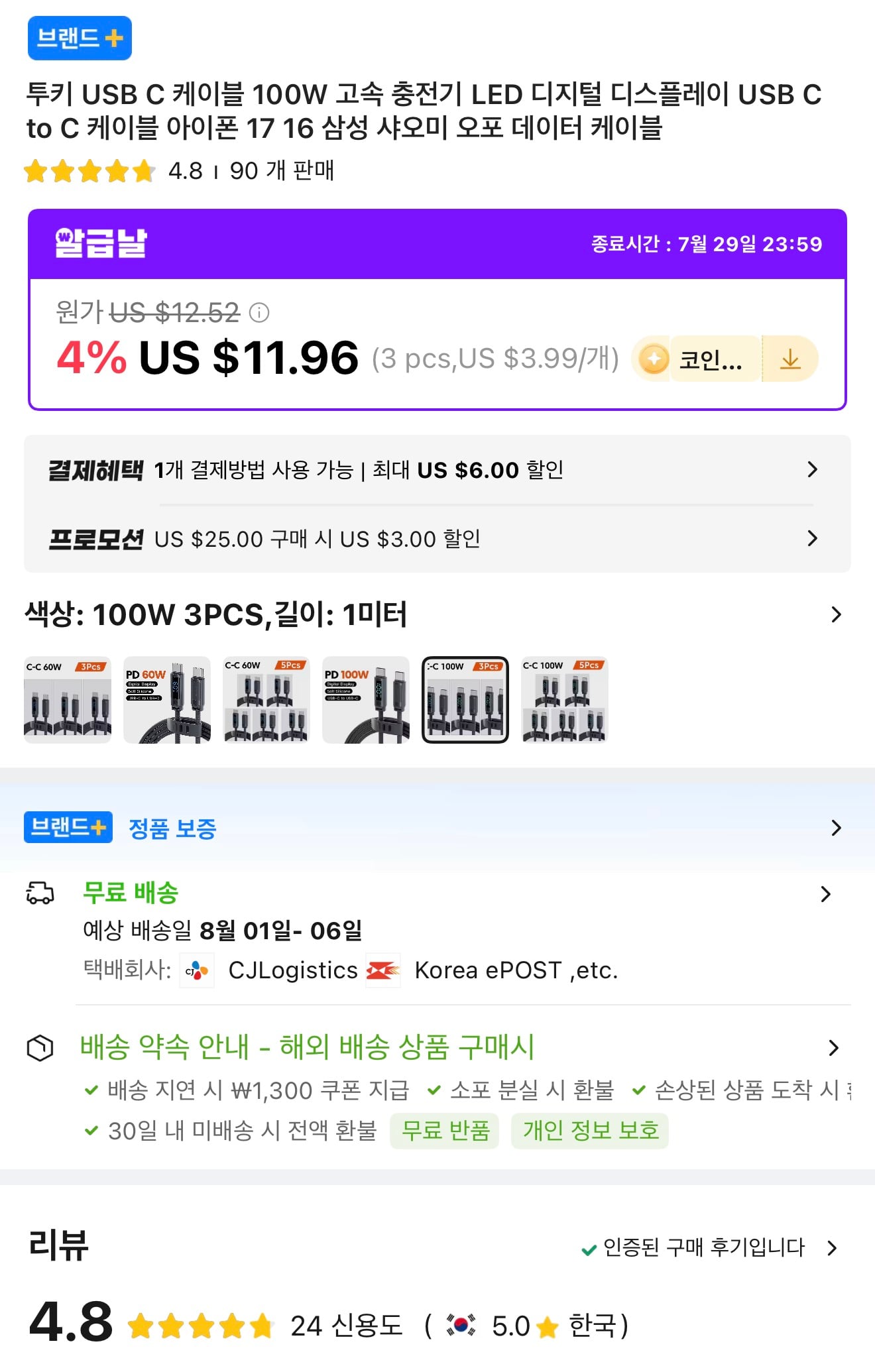Expand the 프로모션 discount row
This screenshot has width=875, height=1372.
pos(437,539)
